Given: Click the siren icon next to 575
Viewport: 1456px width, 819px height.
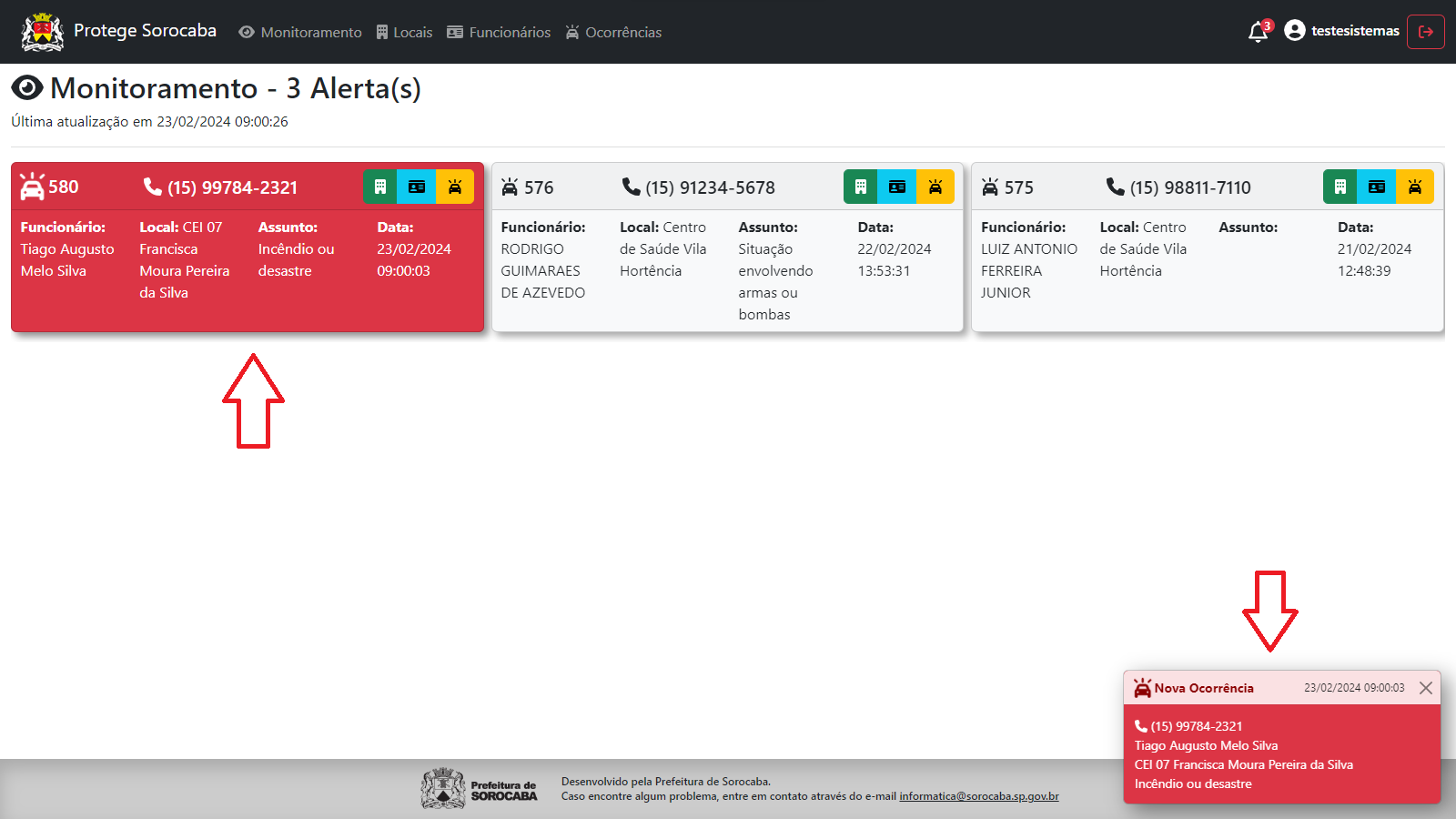Looking at the screenshot, I should [990, 187].
